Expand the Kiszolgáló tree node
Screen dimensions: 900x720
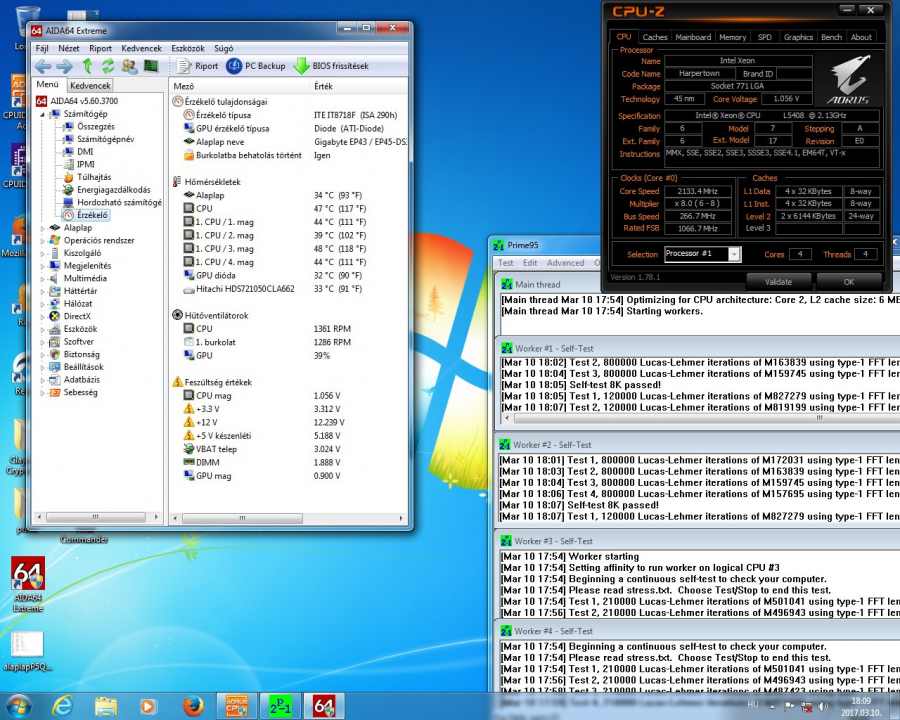click(42, 253)
